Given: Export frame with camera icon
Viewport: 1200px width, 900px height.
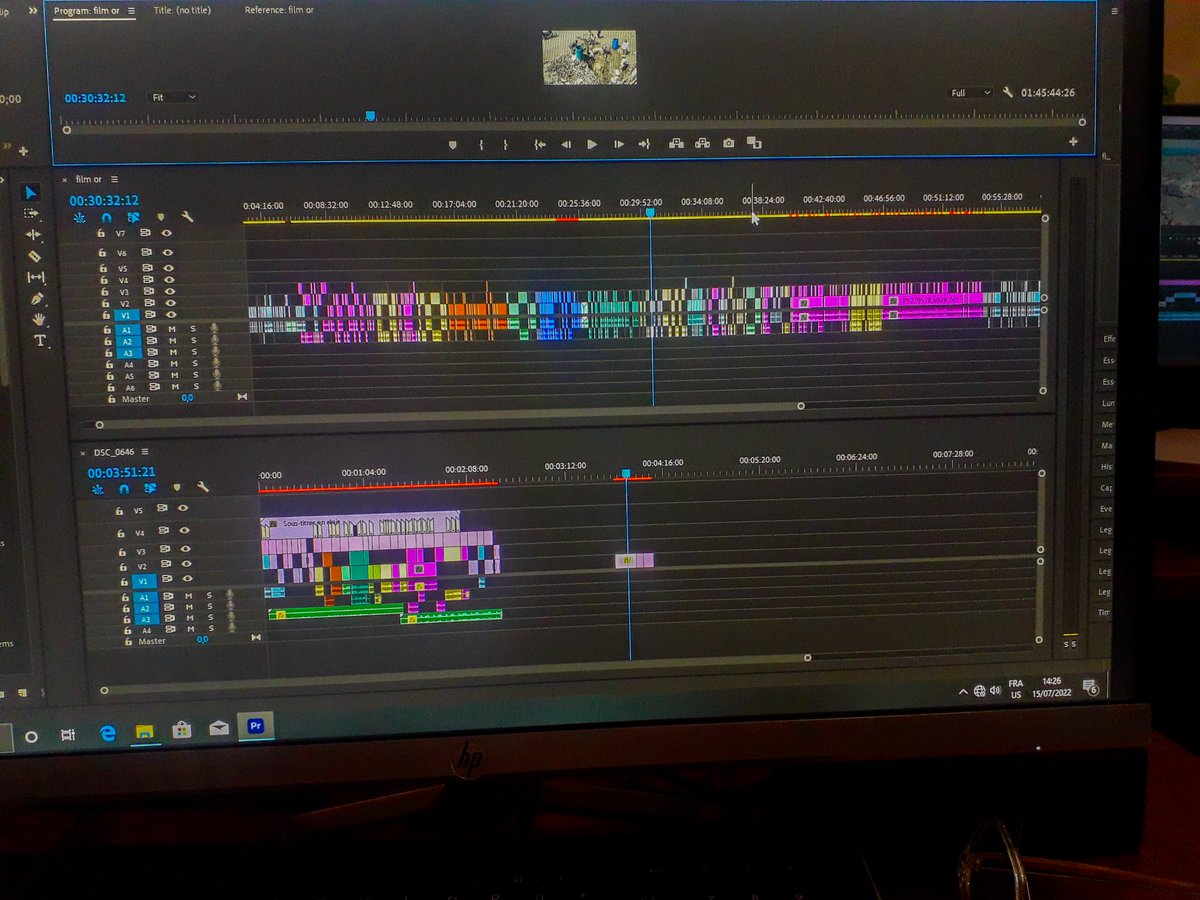Looking at the screenshot, I should coord(728,144).
